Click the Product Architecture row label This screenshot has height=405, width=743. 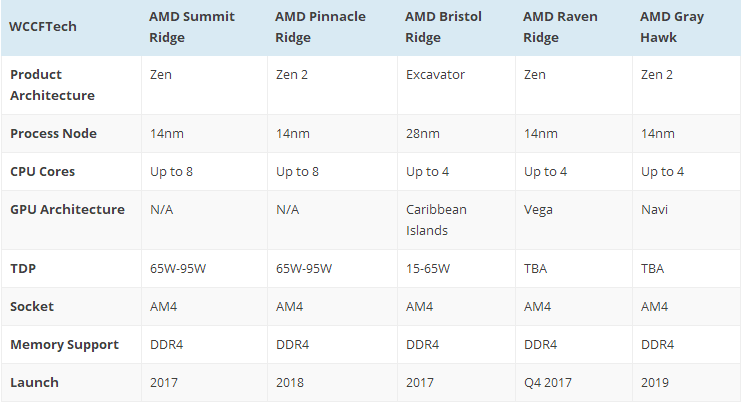[52, 85]
